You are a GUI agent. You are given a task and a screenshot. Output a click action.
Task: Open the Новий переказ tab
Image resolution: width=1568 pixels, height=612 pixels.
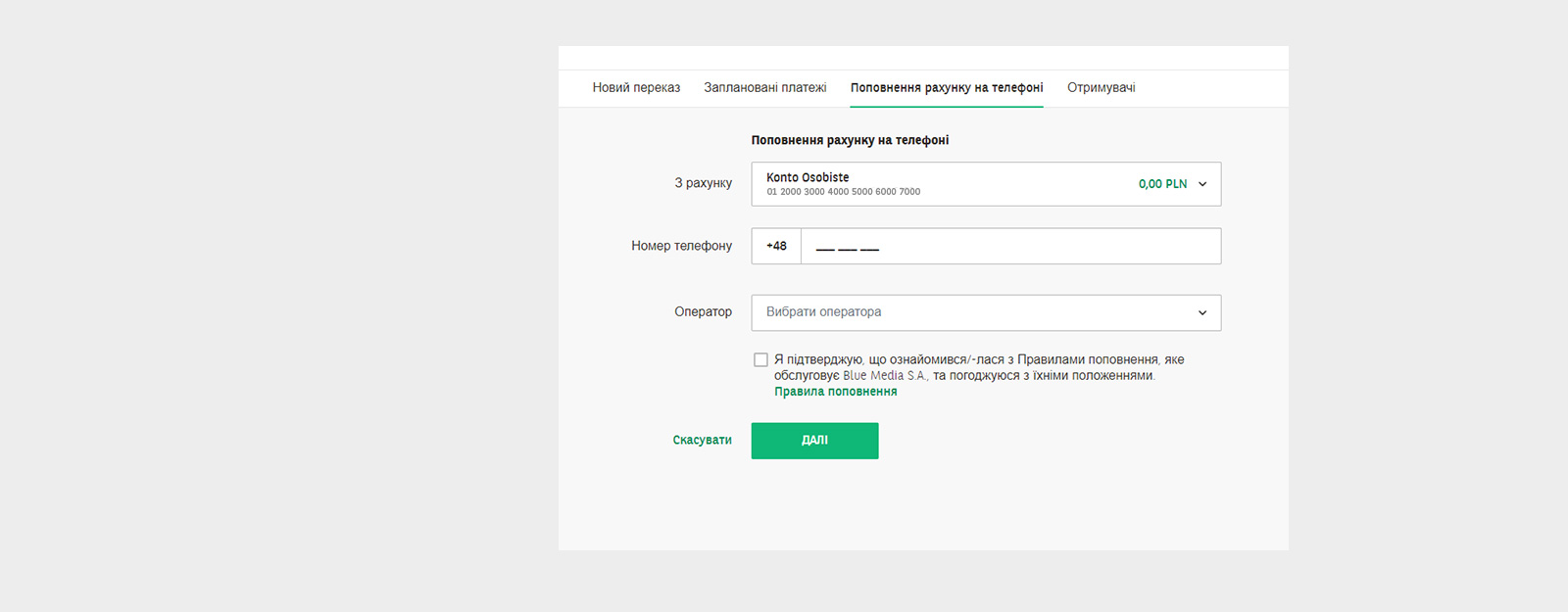tap(636, 88)
